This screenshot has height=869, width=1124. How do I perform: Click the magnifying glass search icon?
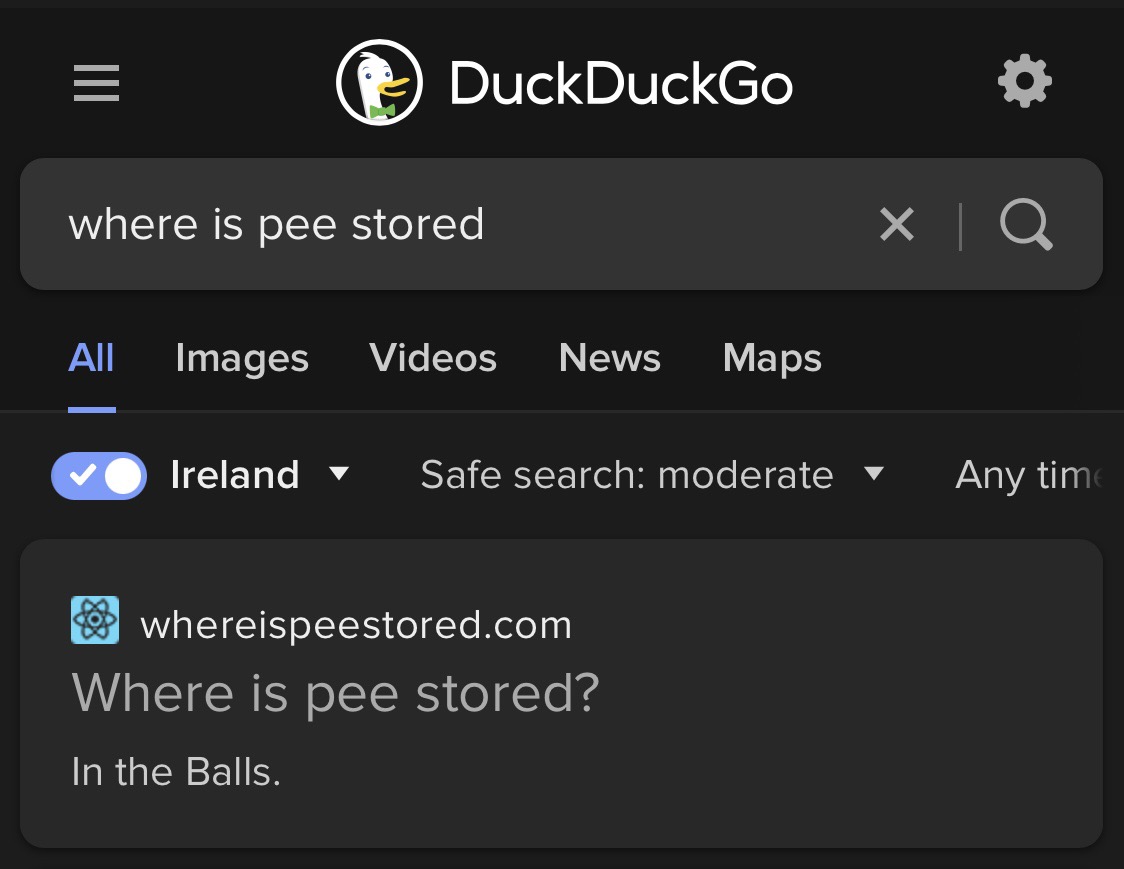coord(1026,225)
